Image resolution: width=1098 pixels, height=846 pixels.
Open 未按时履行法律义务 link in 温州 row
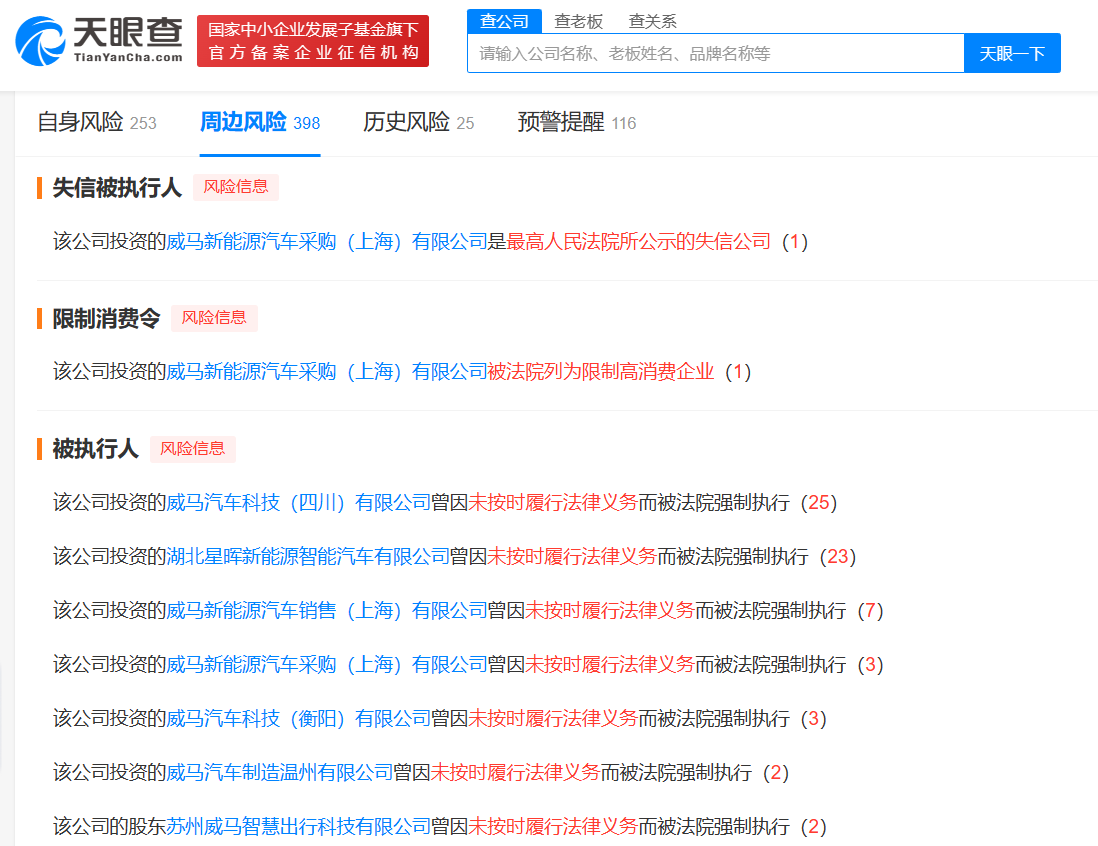click(515, 772)
